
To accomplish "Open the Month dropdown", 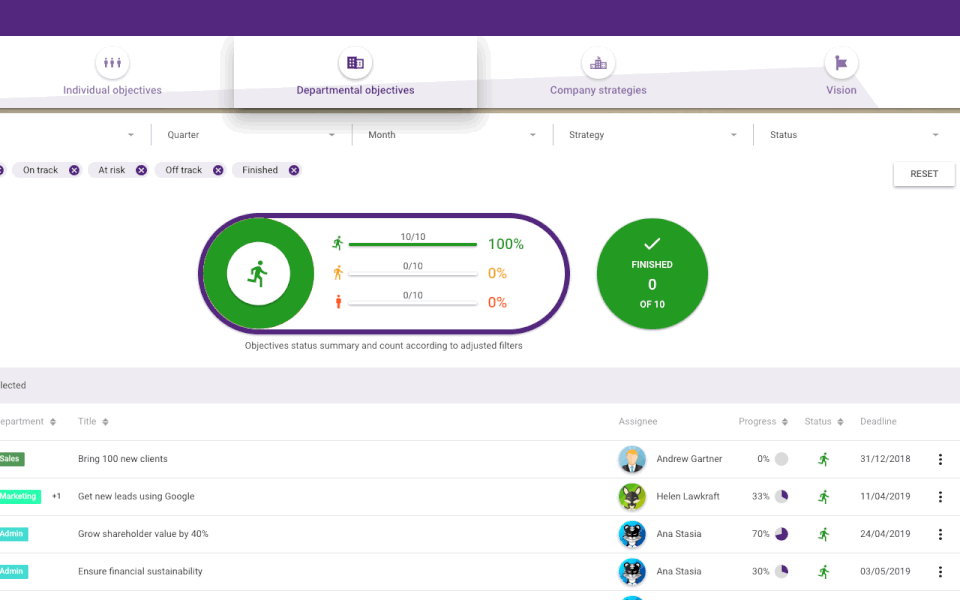I will (x=452, y=135).
